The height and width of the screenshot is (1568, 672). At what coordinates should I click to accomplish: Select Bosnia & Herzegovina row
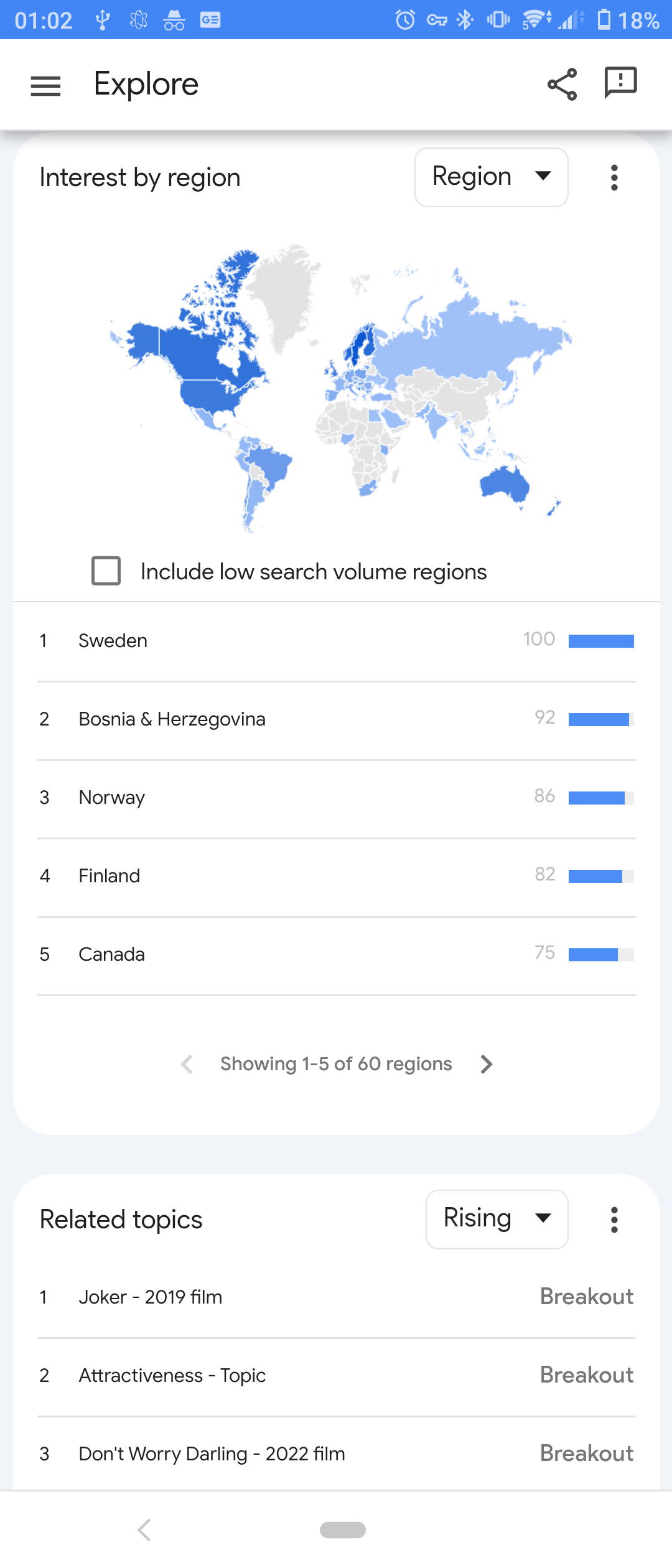[337, 719]
